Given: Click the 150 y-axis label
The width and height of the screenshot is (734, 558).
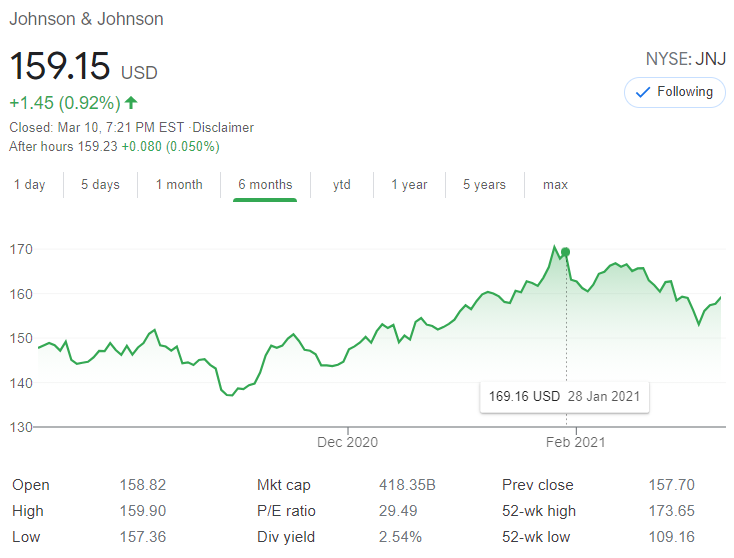Looking at the screenshot, I should click(21, 338).
